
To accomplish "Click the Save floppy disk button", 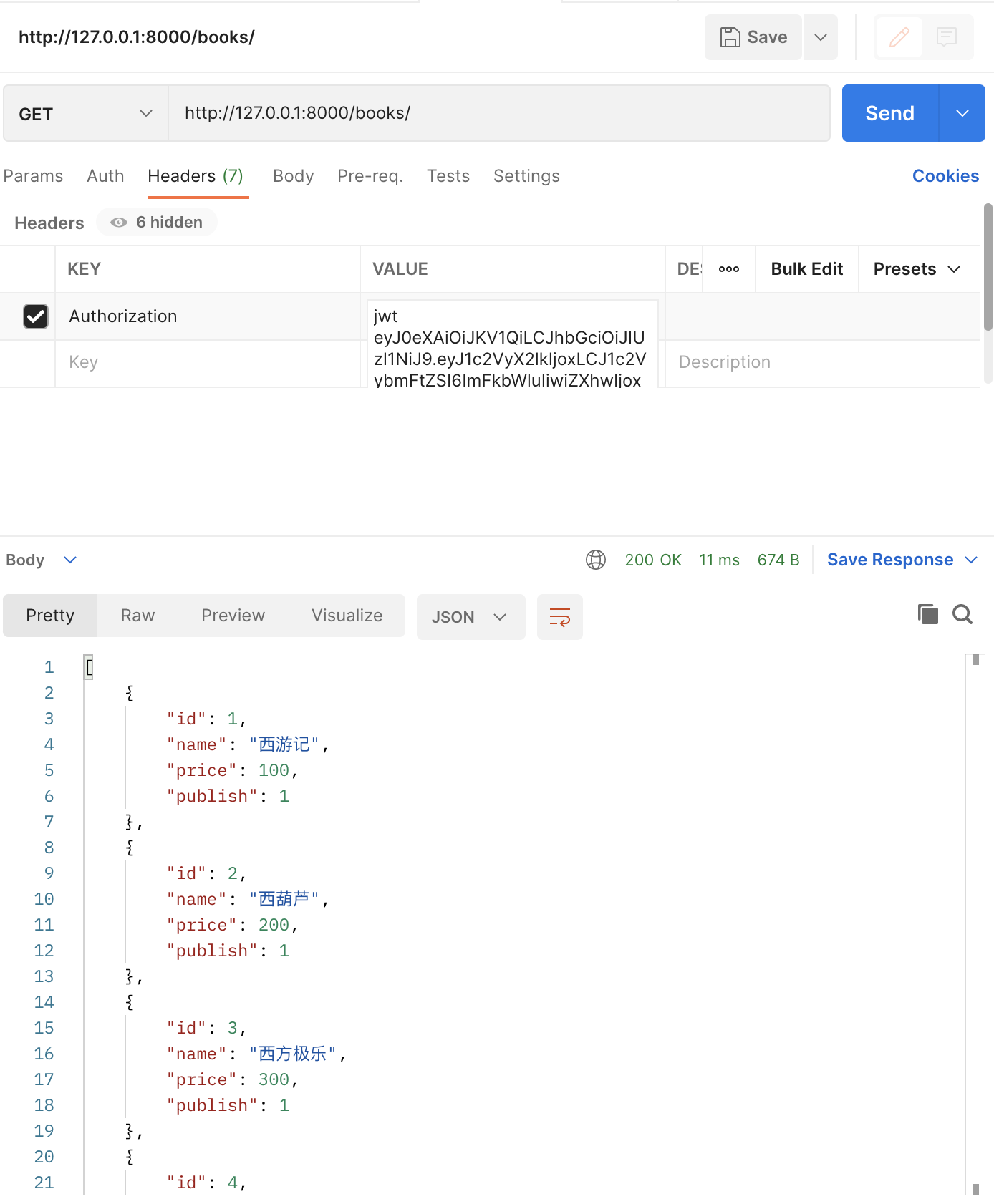I will pos(753,37).
